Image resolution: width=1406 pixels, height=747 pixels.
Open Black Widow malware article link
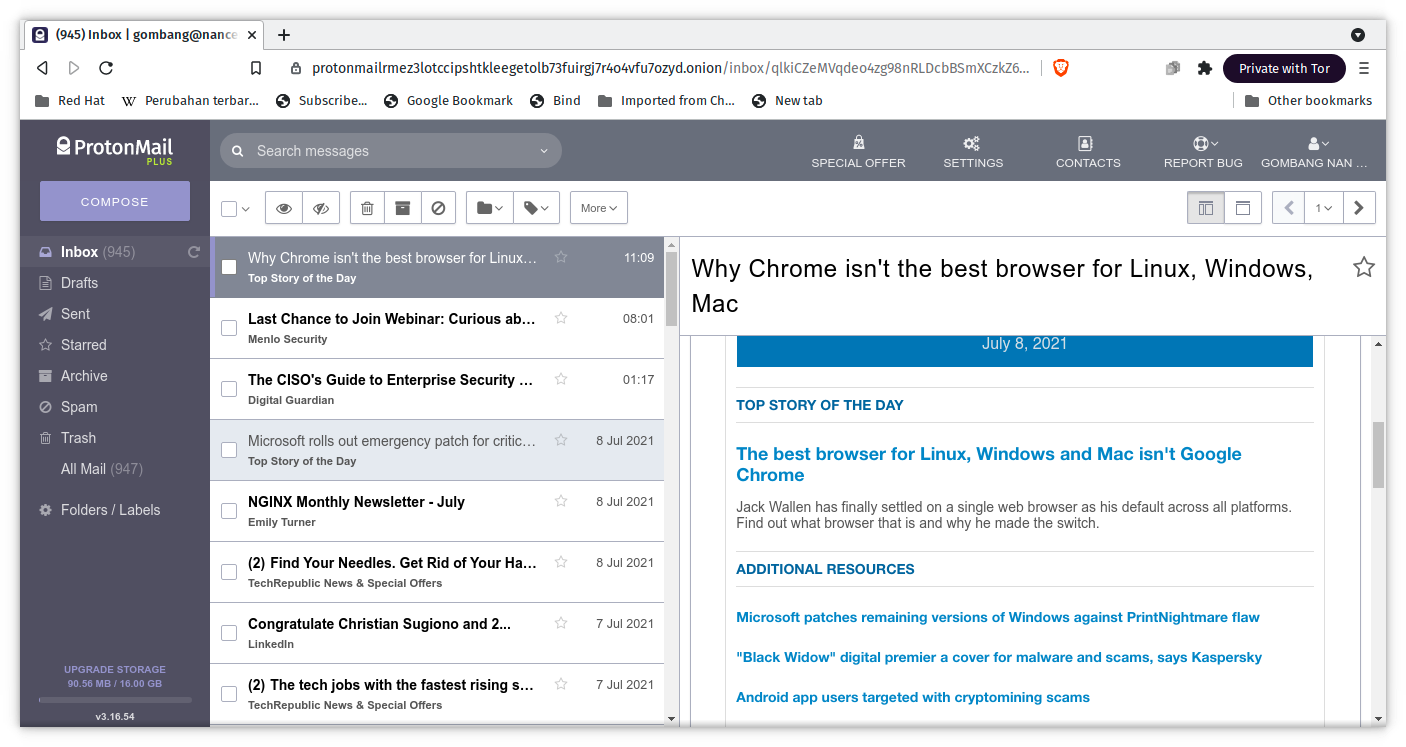999,657
